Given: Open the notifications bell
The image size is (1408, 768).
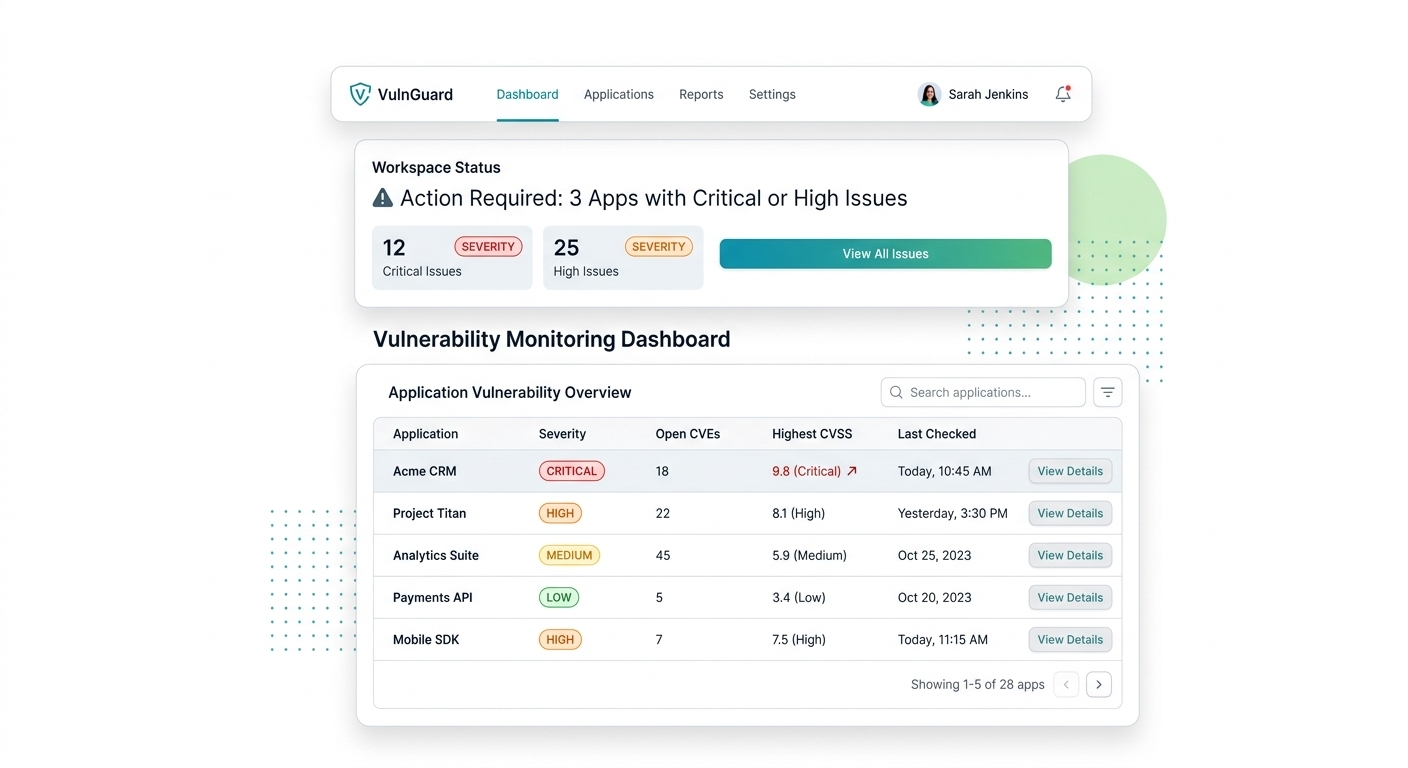Looking at the screenshot, I should coord(1063,94).
